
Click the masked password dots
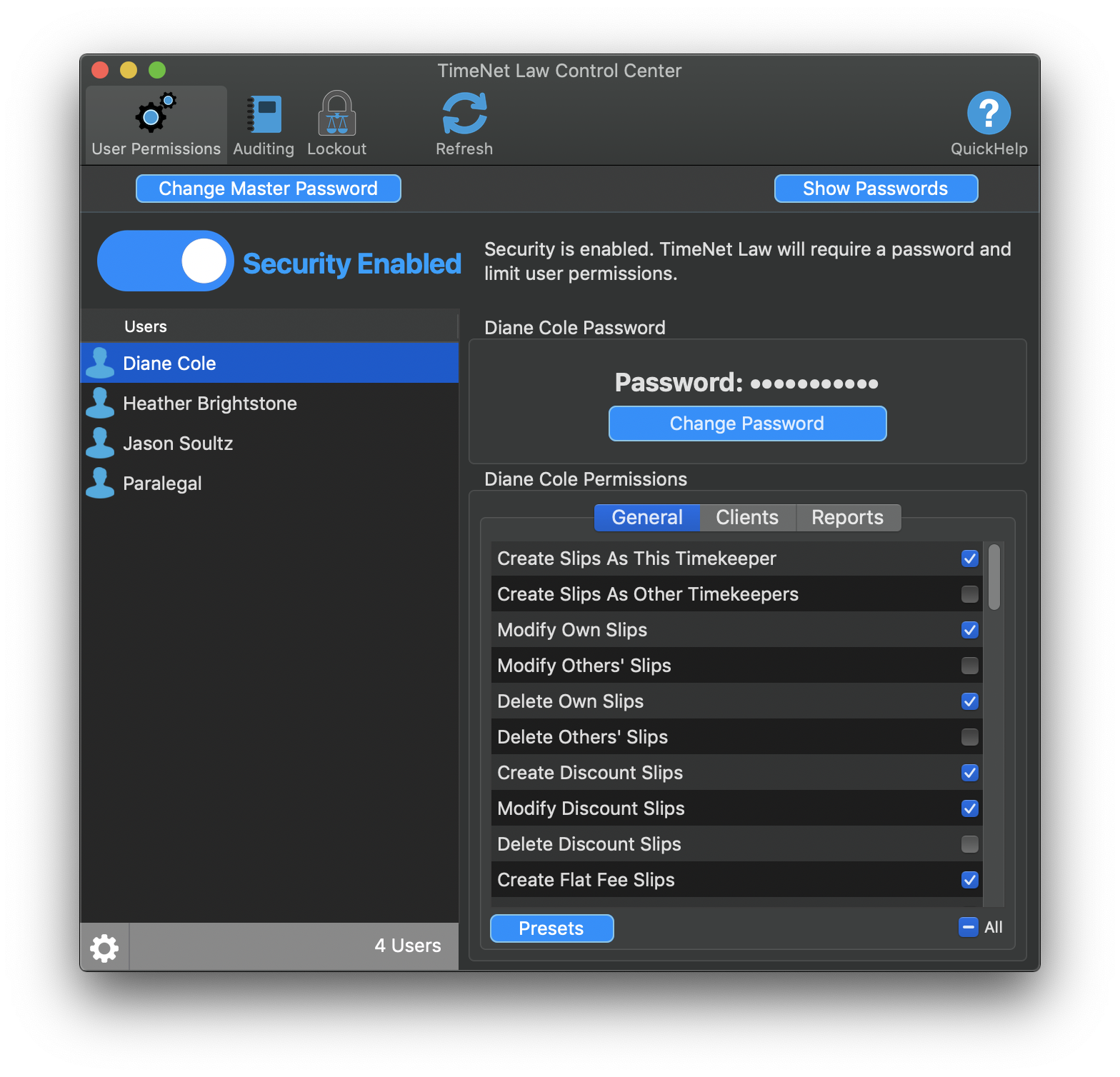[x=814, y=384]
